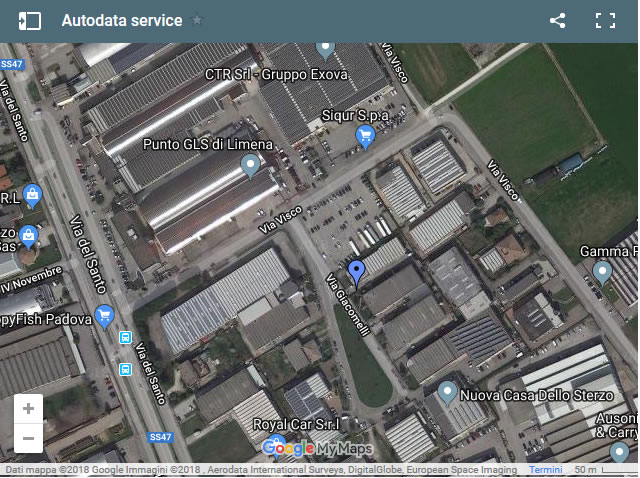This screenshot has width=640, height=478.
Task: Click the HappyFish Padova shopping cart marker
Action: click(x=104, y=317)
